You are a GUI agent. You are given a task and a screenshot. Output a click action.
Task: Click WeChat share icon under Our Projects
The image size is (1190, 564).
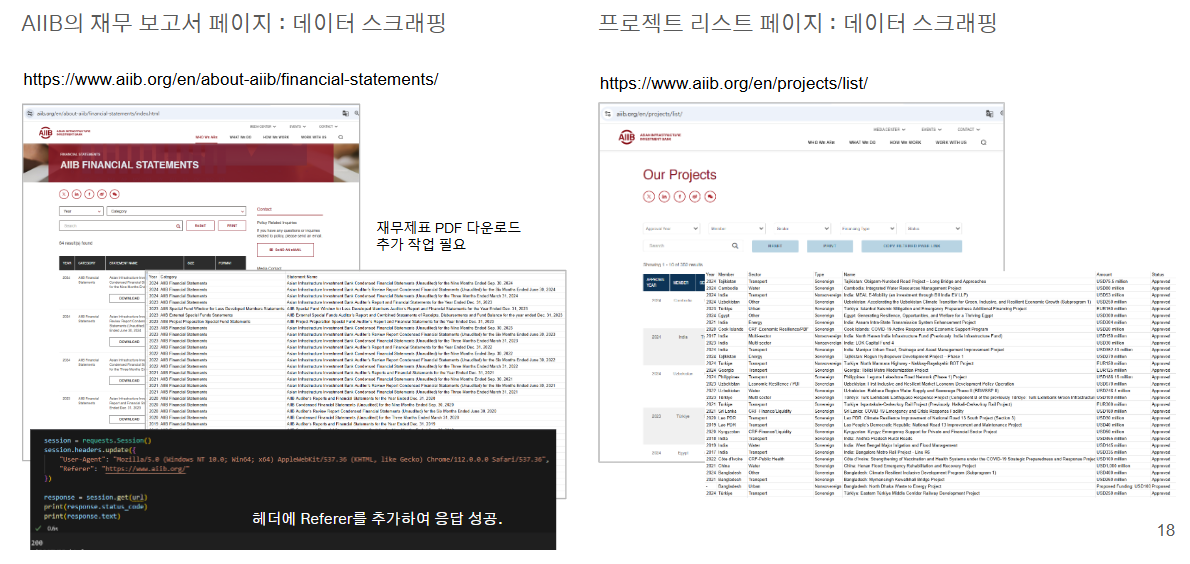(710, 197)
